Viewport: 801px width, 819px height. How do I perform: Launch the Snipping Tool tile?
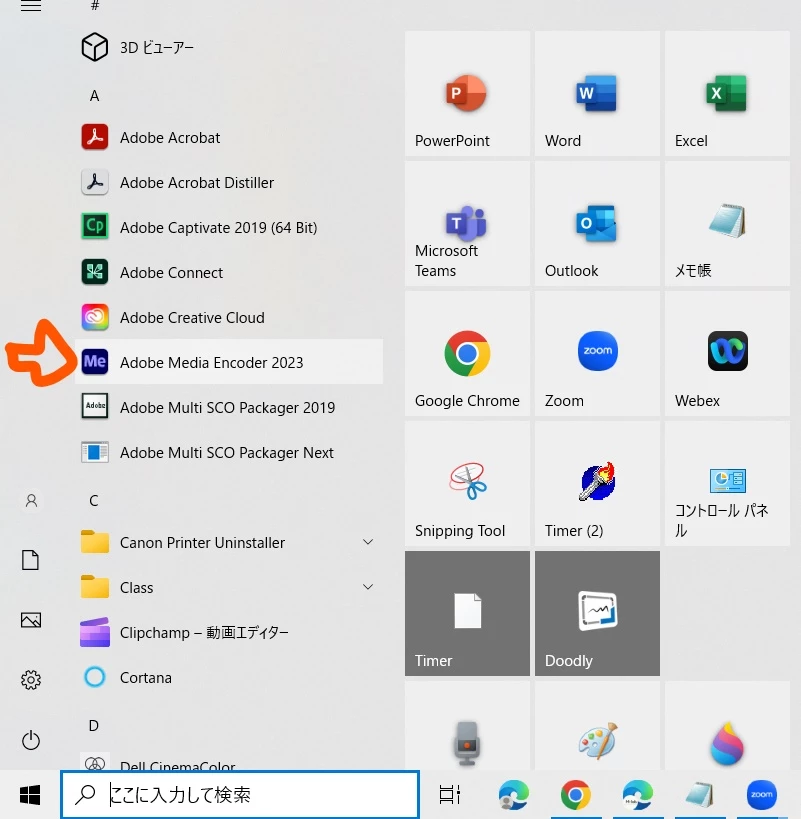coord(467,484)
